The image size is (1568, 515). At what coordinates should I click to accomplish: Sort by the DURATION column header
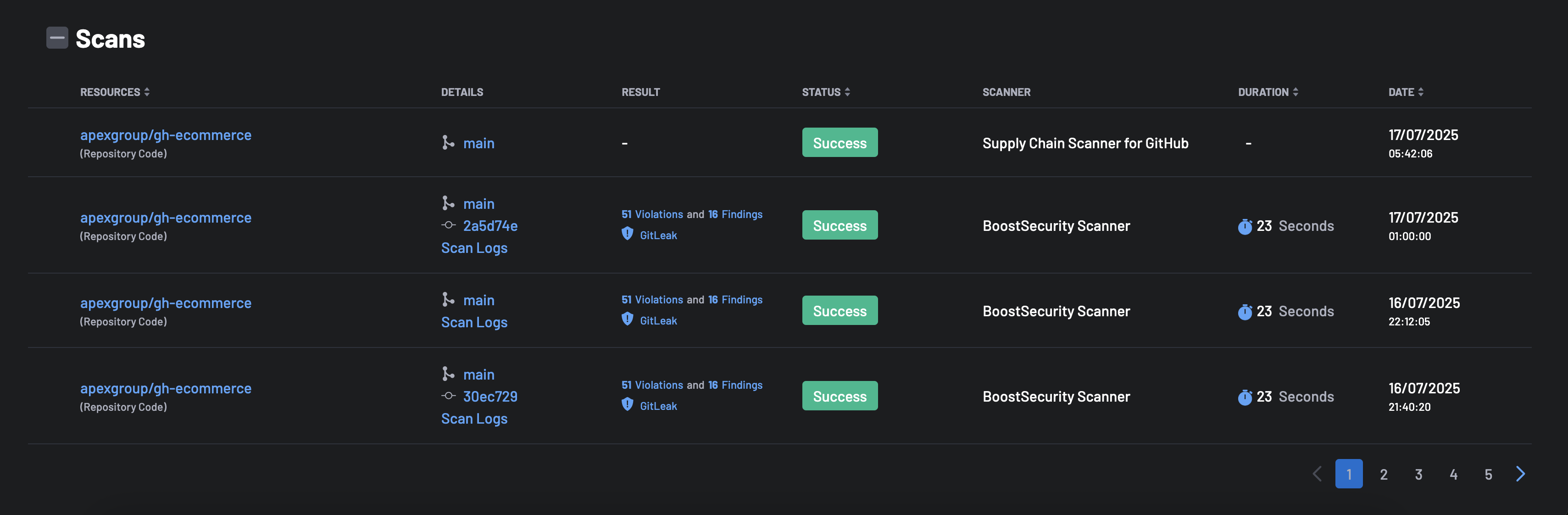click(1268, 92)
